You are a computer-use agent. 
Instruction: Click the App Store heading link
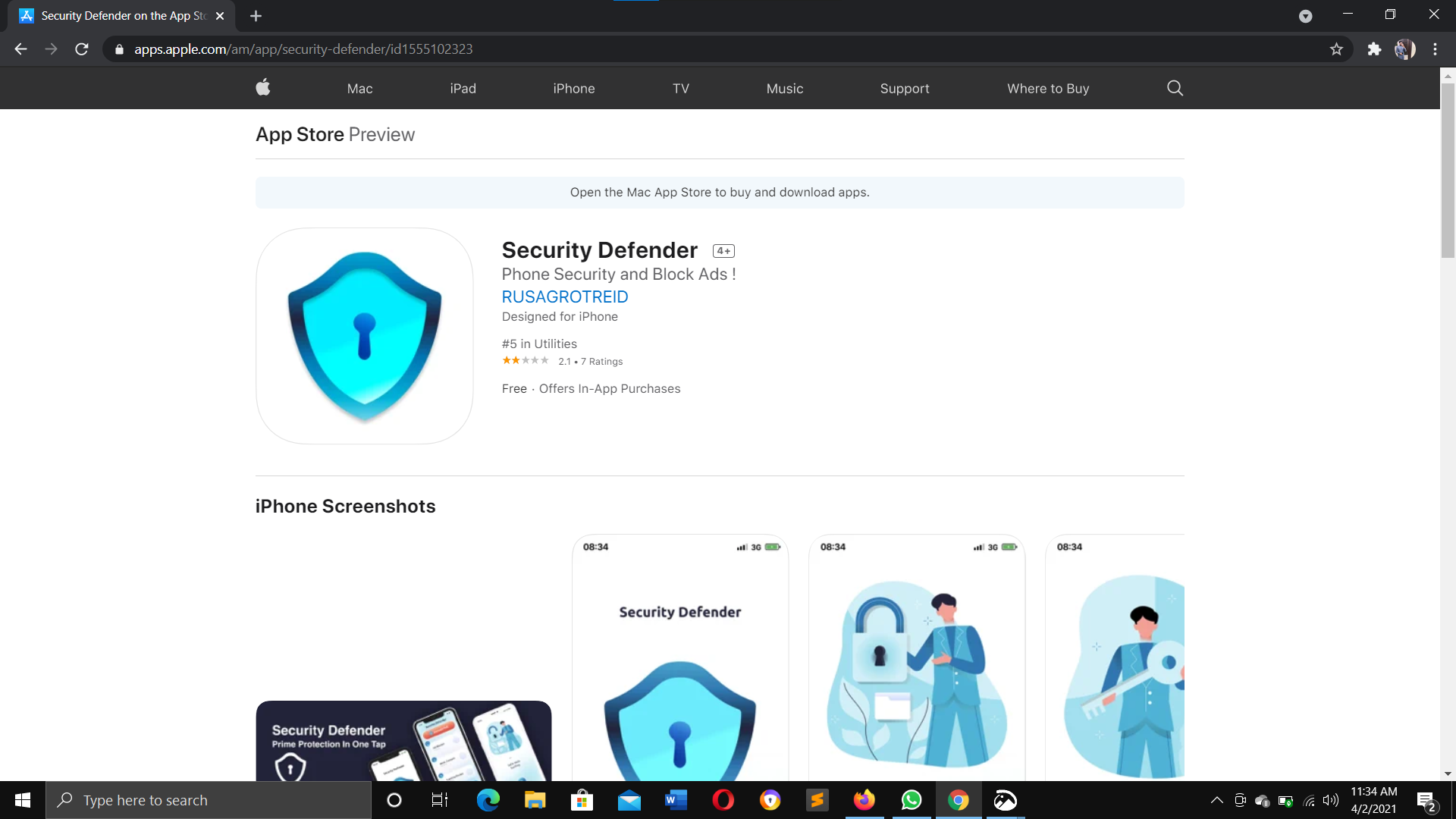click(300, 134)
